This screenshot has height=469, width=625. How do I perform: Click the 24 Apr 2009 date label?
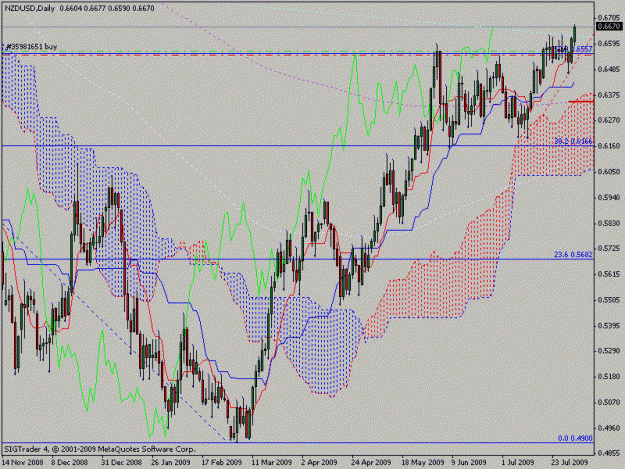coord(371,462)
